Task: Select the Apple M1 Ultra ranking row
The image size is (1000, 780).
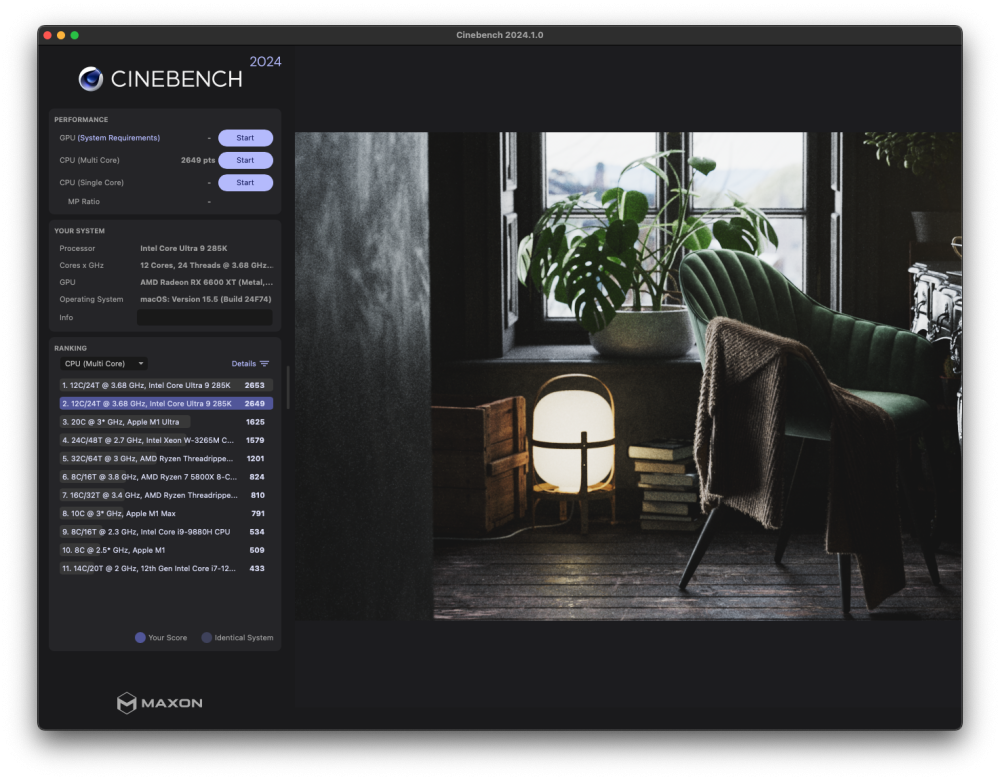Action: coord(166,422)
